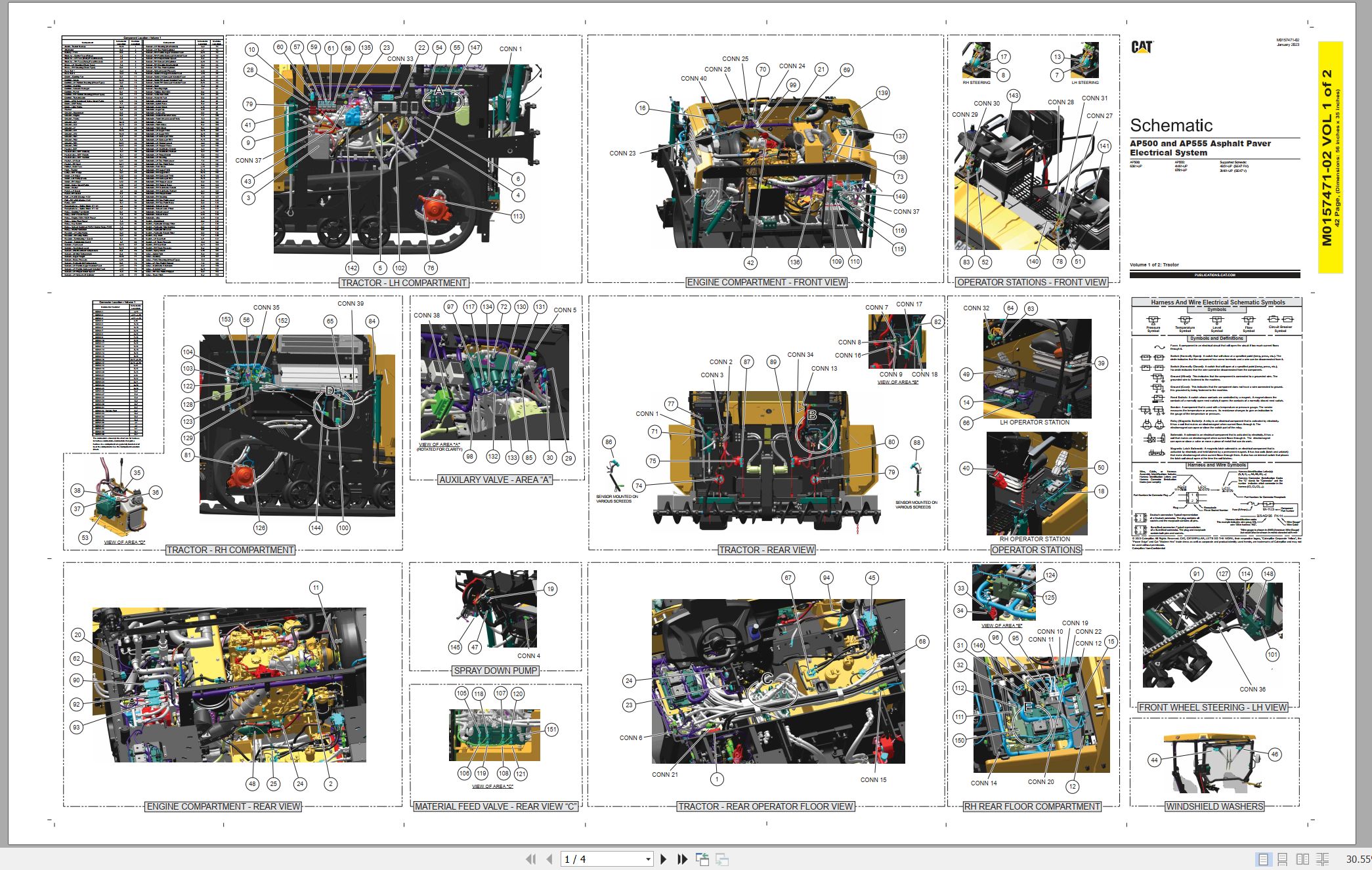Viewport: 1372px width, 870px height.
Task: Click the 'CONN 39' connector label
Action: 351,304
